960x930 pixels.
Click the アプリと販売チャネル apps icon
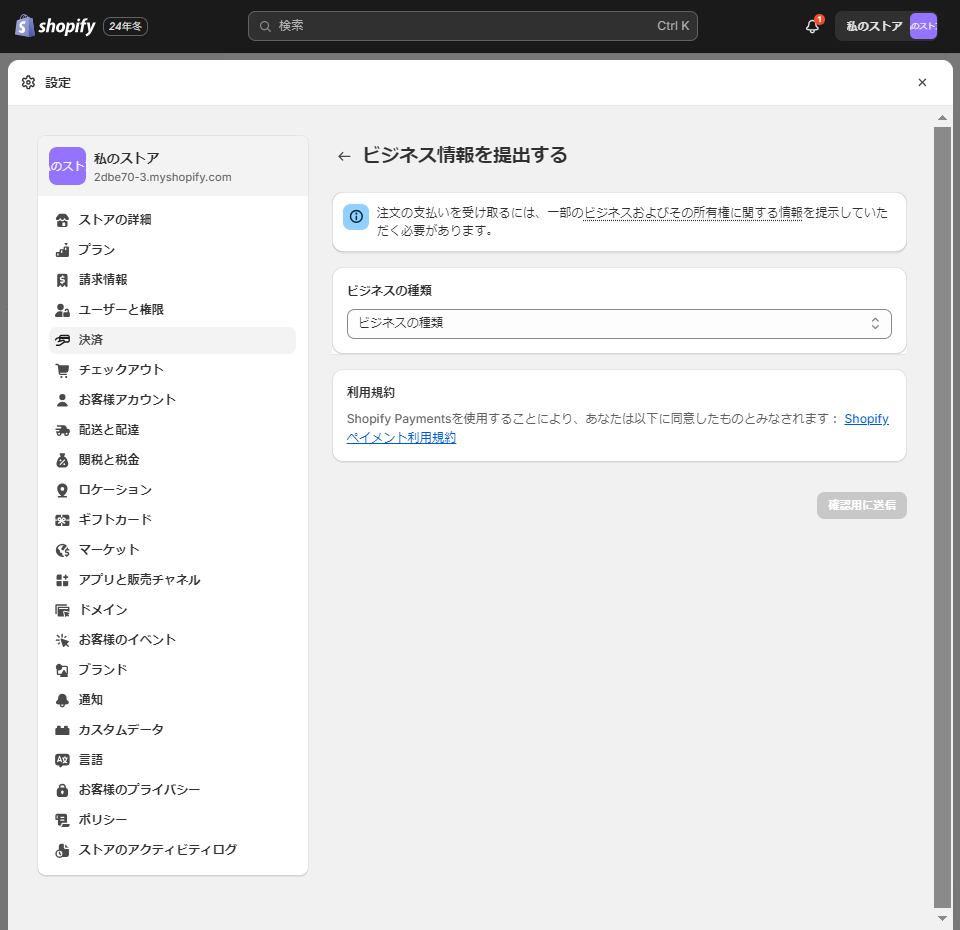click(62, 580)
